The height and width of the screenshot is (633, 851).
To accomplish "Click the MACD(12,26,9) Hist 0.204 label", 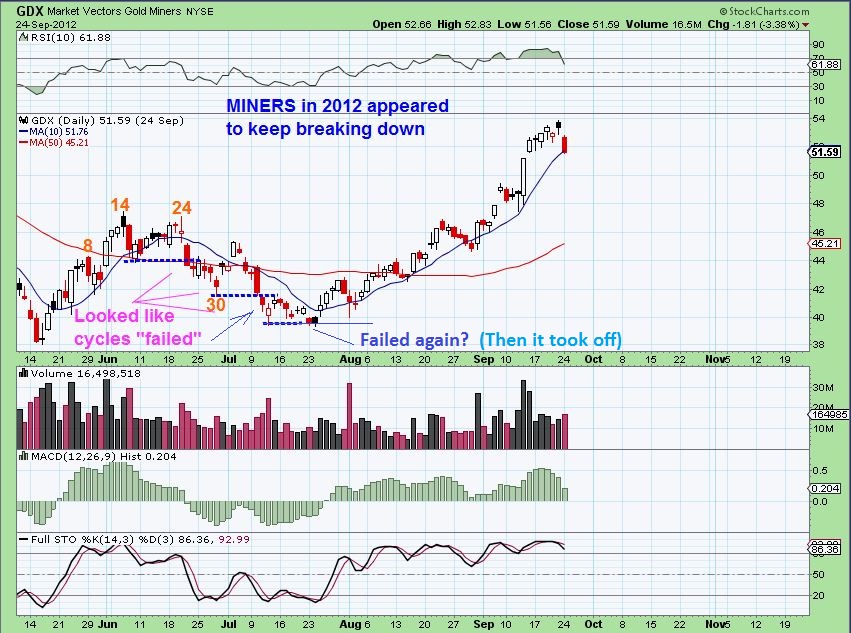I will (x=104, y=457).
